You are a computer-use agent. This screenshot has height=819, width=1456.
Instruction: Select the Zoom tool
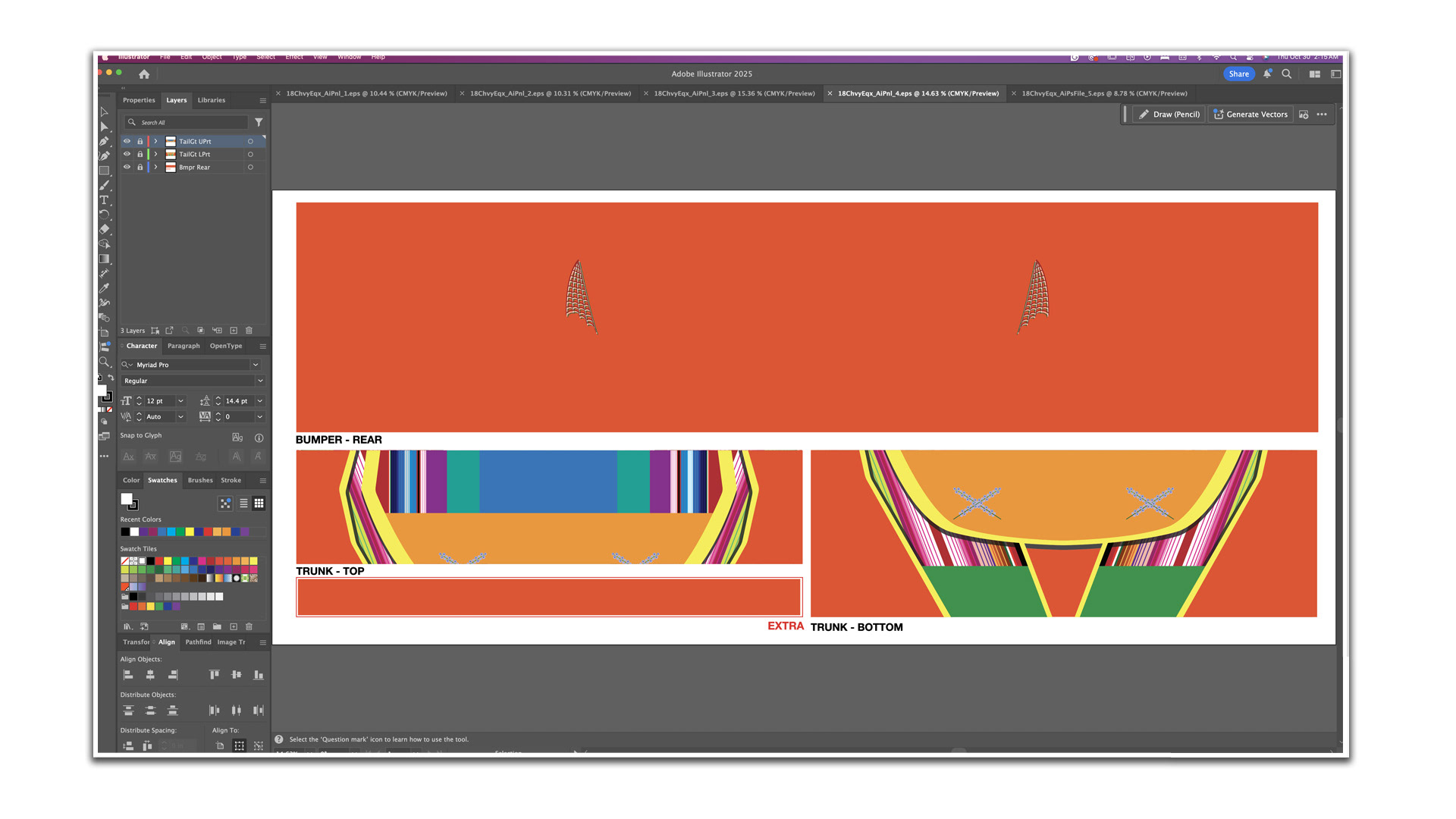click(x=105, y=362)
